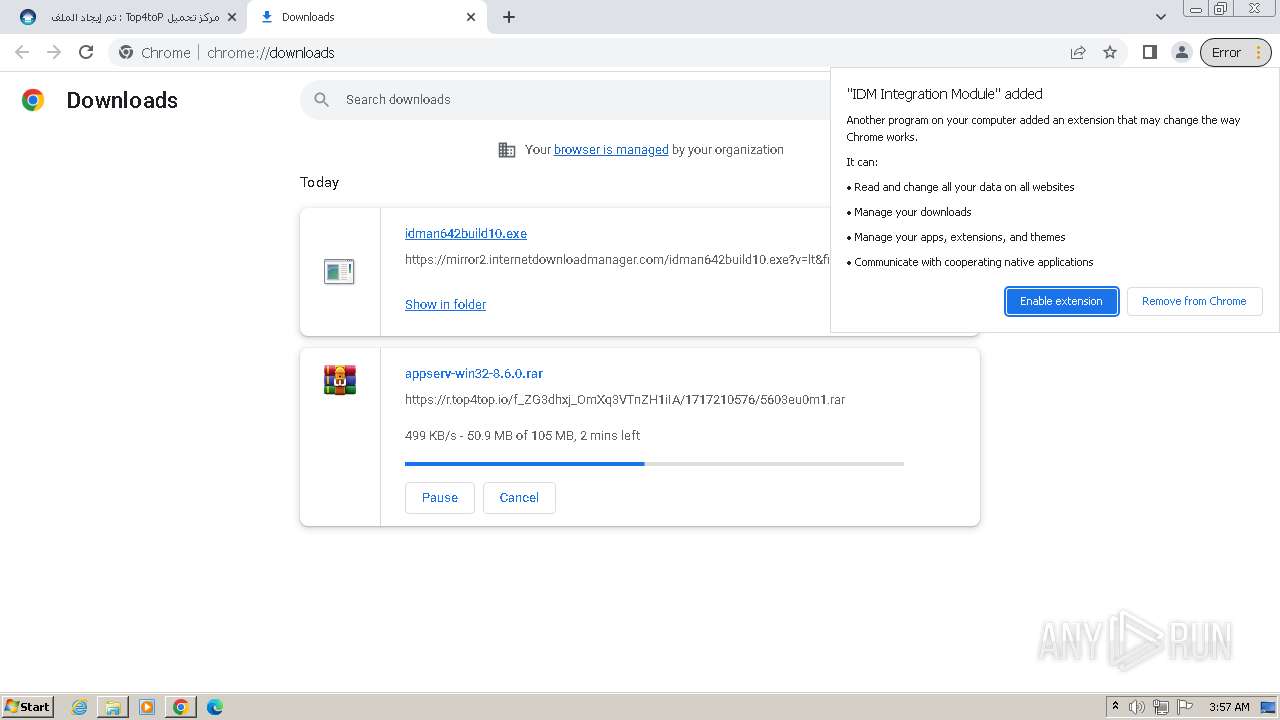The width and height of the screenshot is (1280, 720).
Task: Launch Internet Explorer from the taskbar
Action: (80, 707)
